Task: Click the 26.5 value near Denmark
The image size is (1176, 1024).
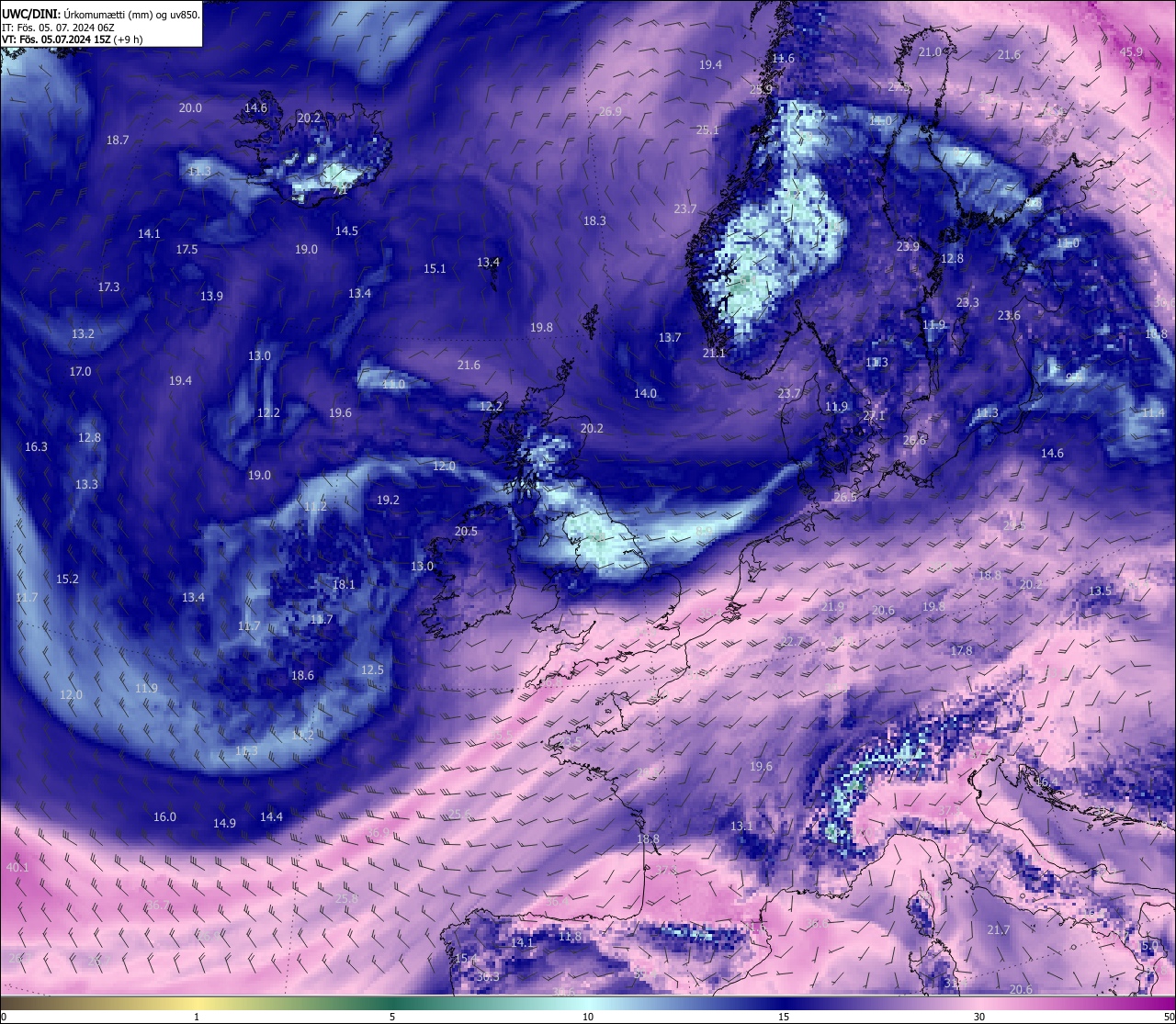Action: [x=845, y=498]
